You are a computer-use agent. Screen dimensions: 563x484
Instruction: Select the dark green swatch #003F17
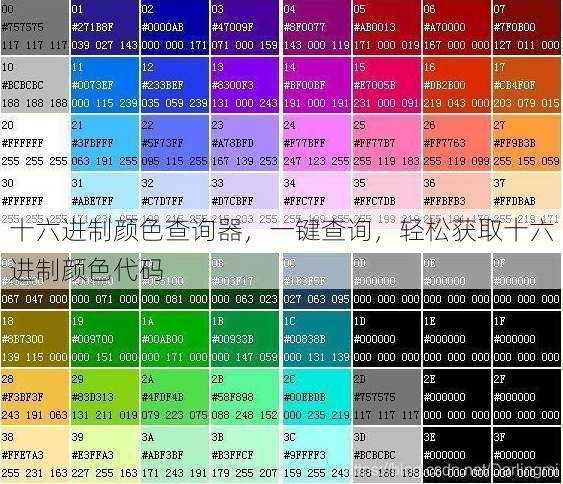click(245, 281)
